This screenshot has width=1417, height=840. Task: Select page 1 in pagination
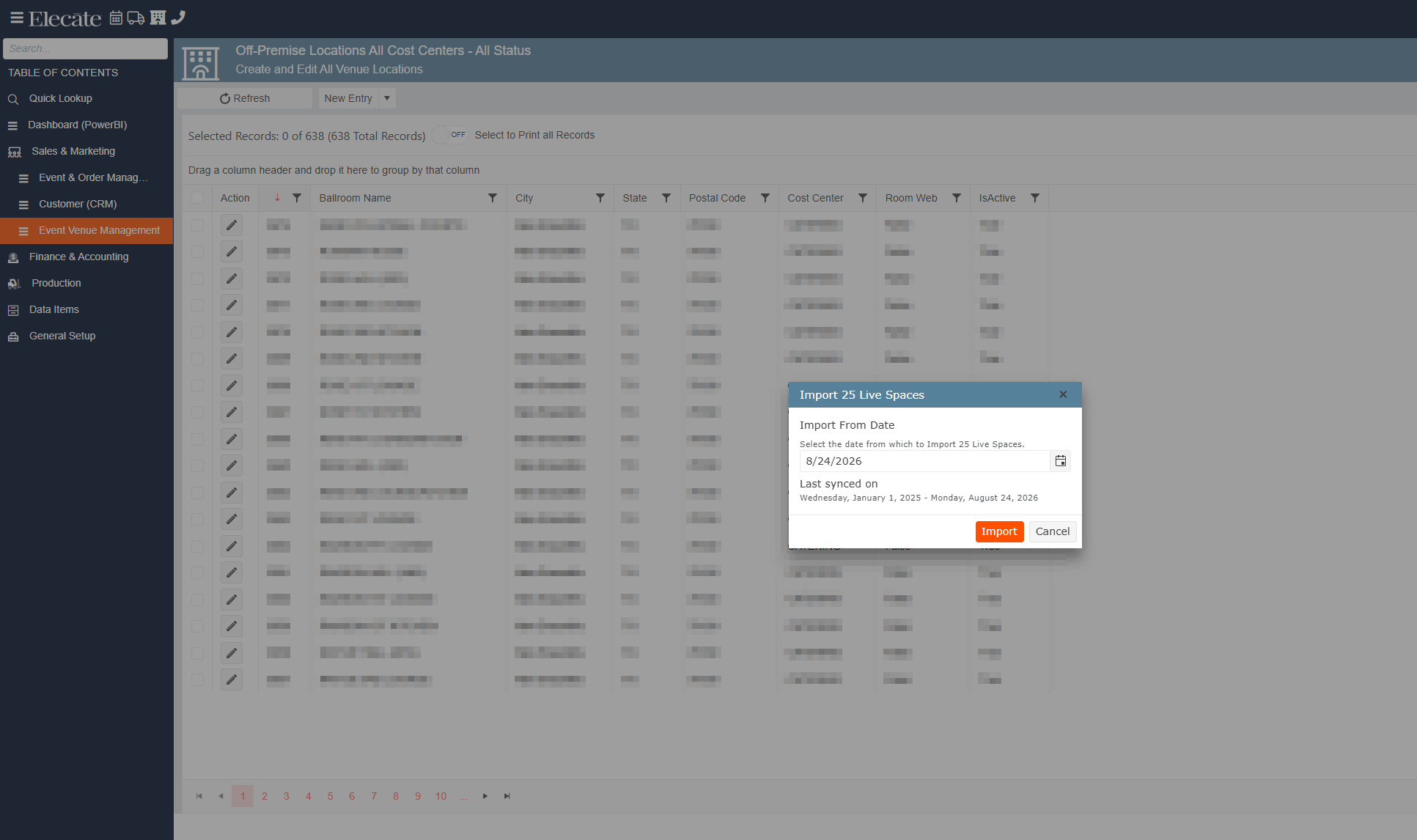click(243, 796)
